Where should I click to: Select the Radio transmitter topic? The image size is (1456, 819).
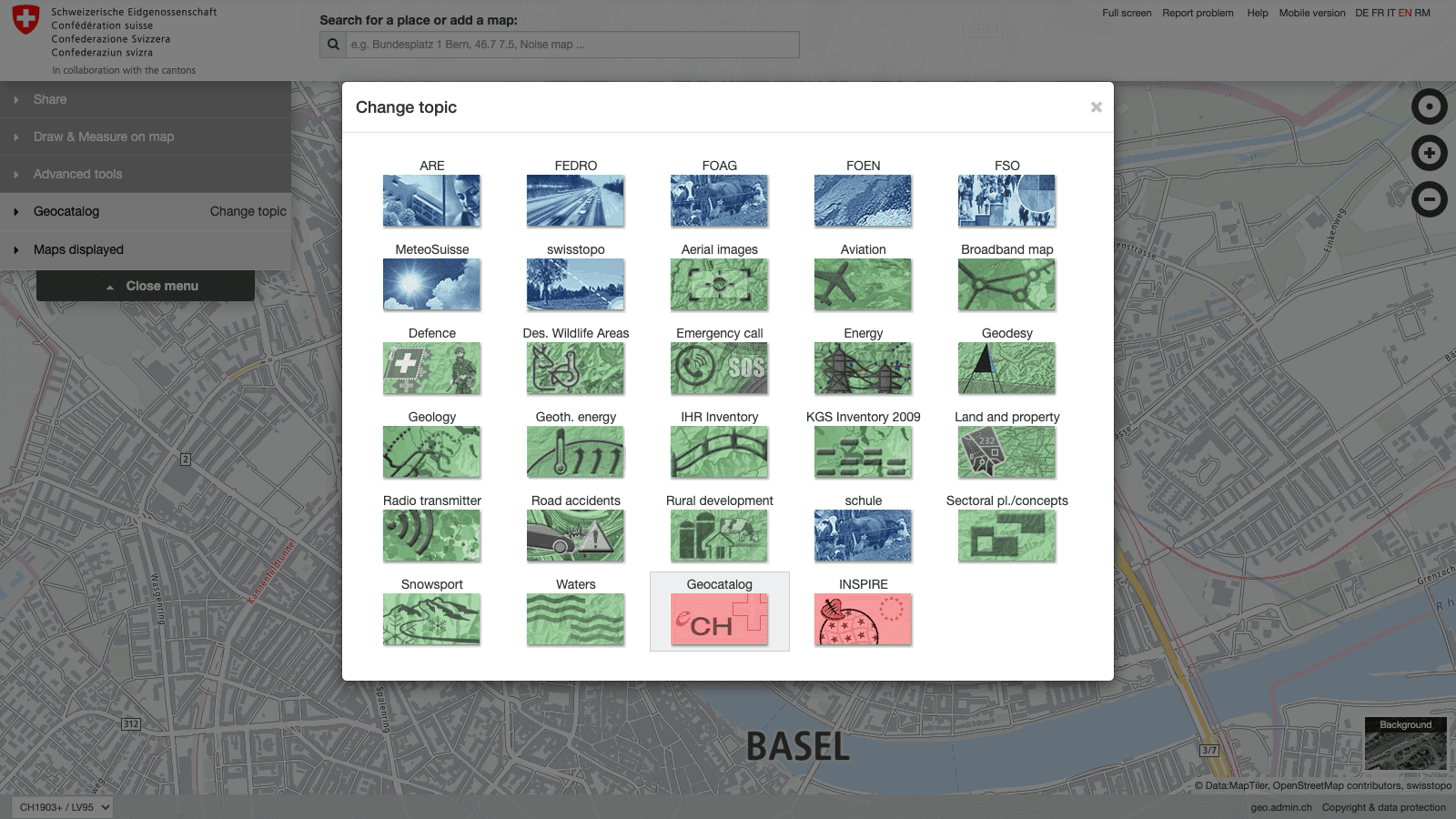click(x=431, y=535)
